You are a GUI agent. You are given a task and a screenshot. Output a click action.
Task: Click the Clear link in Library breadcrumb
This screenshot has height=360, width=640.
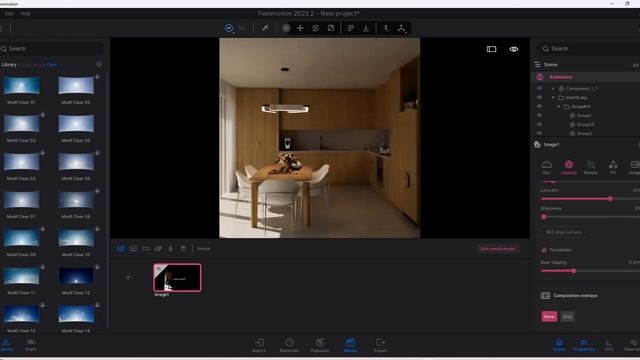tap(52, 65)
